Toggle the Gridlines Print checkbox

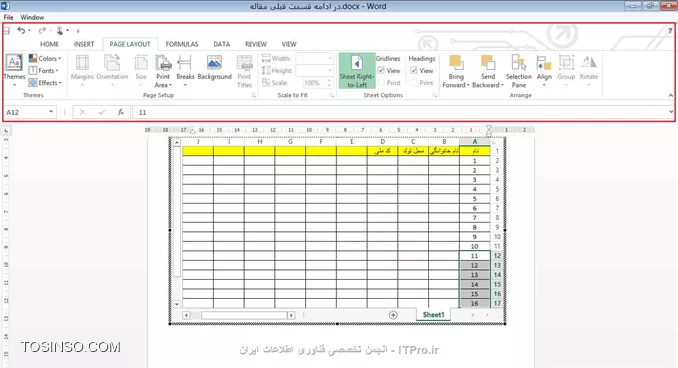(x=381, y=83)
